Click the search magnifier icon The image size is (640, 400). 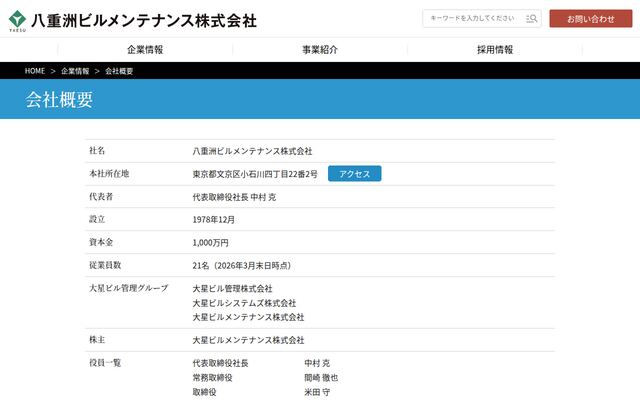coord(531,18)
